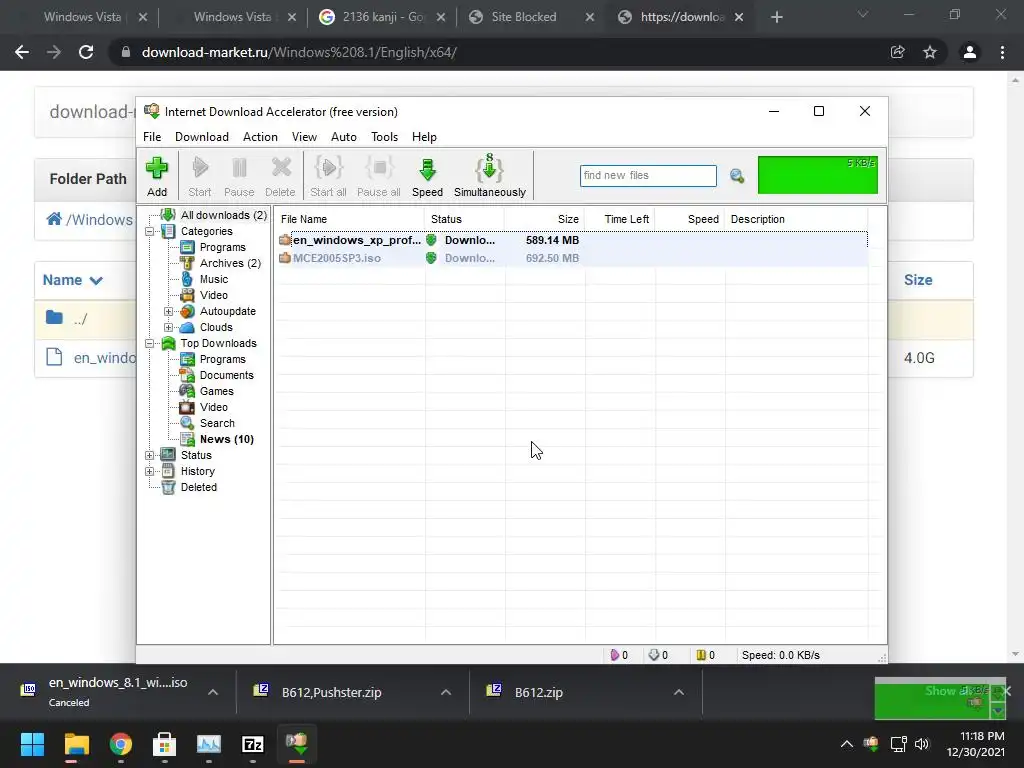Open File Explorer from the taskbar
Screen dimensions: 1024x768
coord(76,744)
